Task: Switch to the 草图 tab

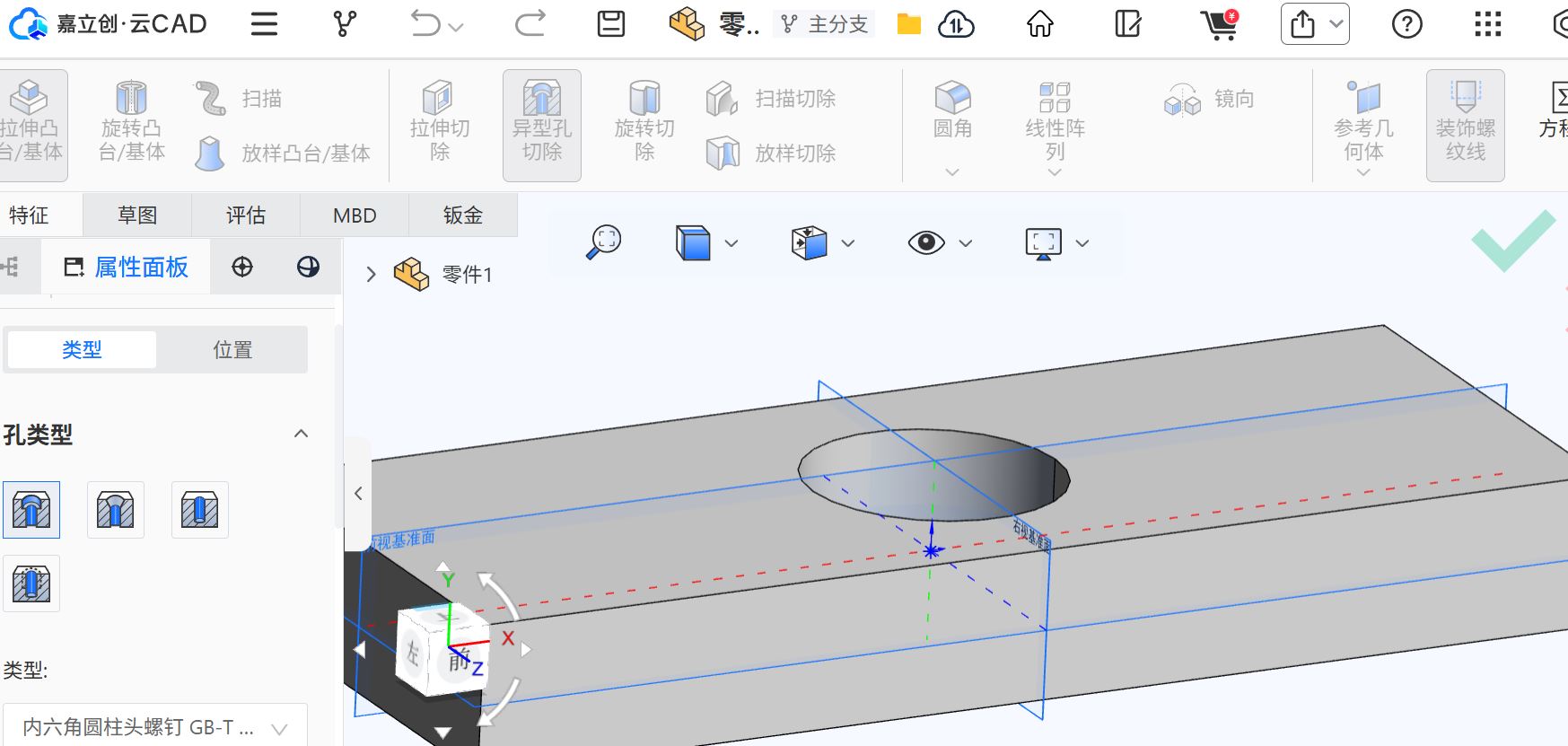Action: (137, 215)
